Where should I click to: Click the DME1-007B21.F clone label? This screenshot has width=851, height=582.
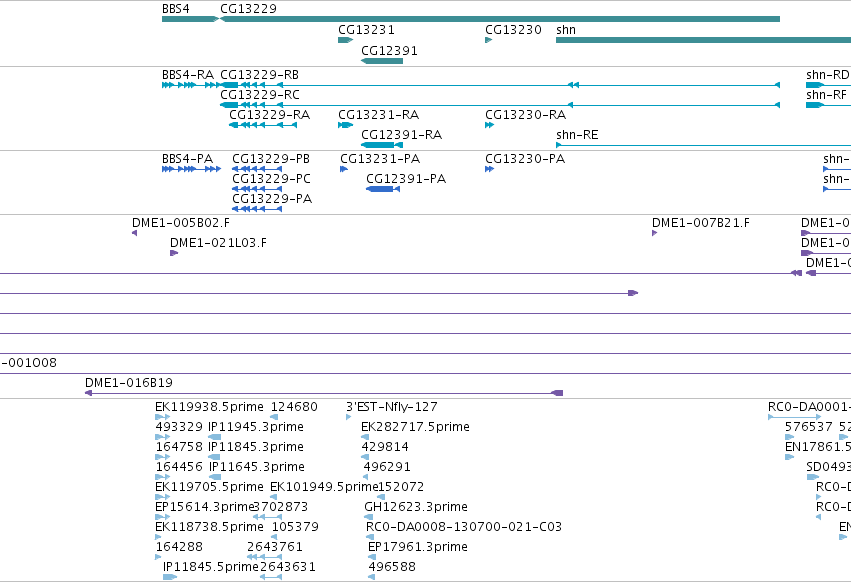point(701,223)
